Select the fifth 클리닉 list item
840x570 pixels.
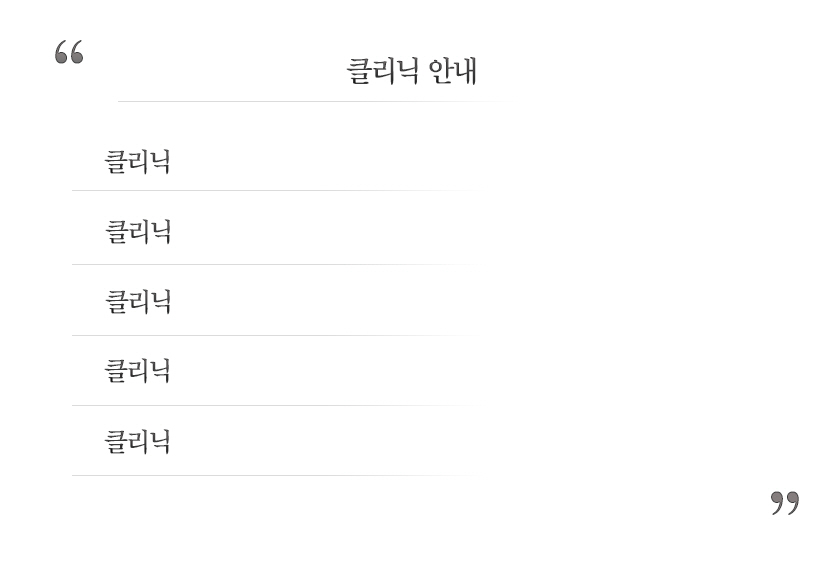pyautogui.click(x=138, y=442)
